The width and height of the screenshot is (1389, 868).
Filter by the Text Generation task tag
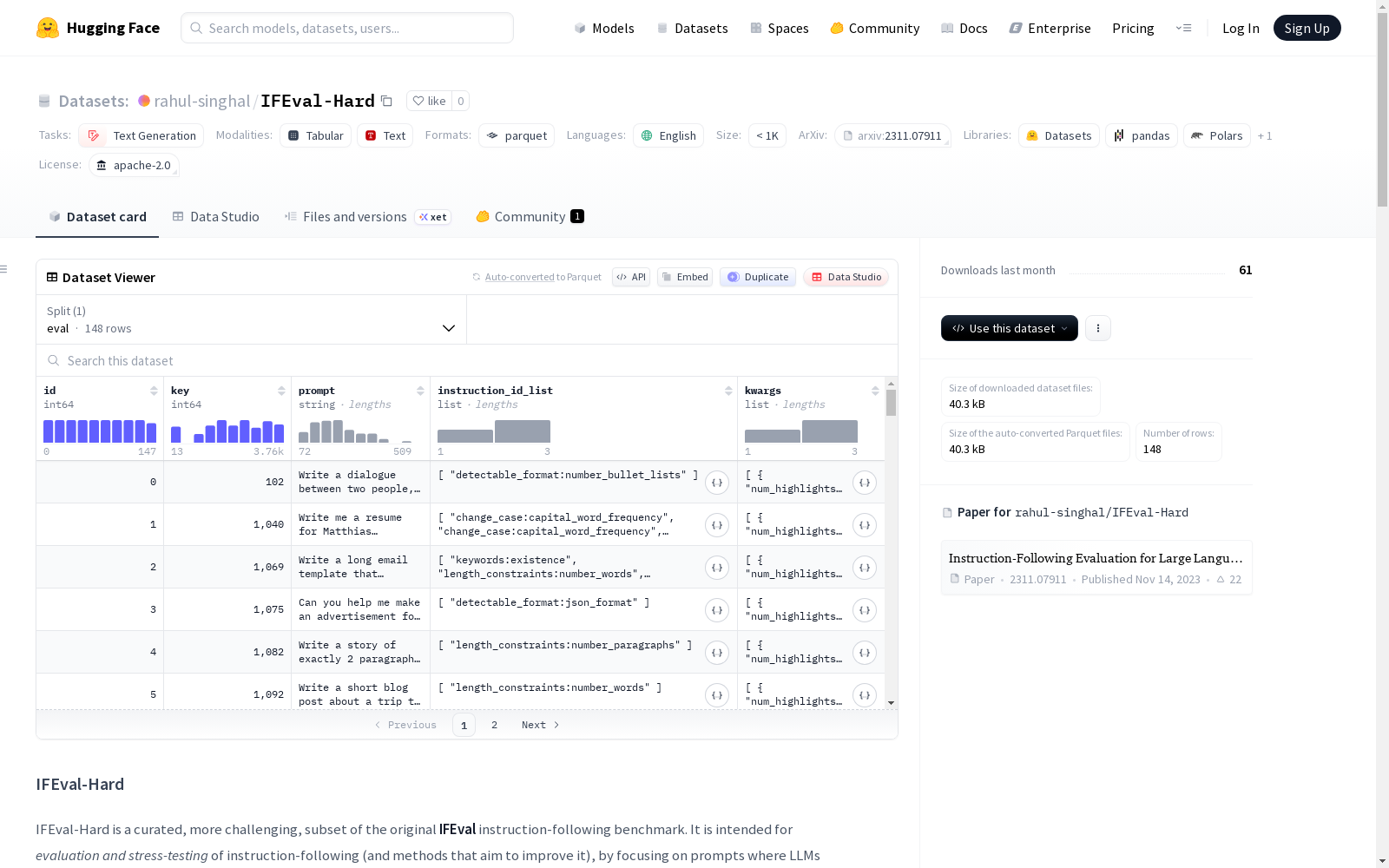point(142,135)
